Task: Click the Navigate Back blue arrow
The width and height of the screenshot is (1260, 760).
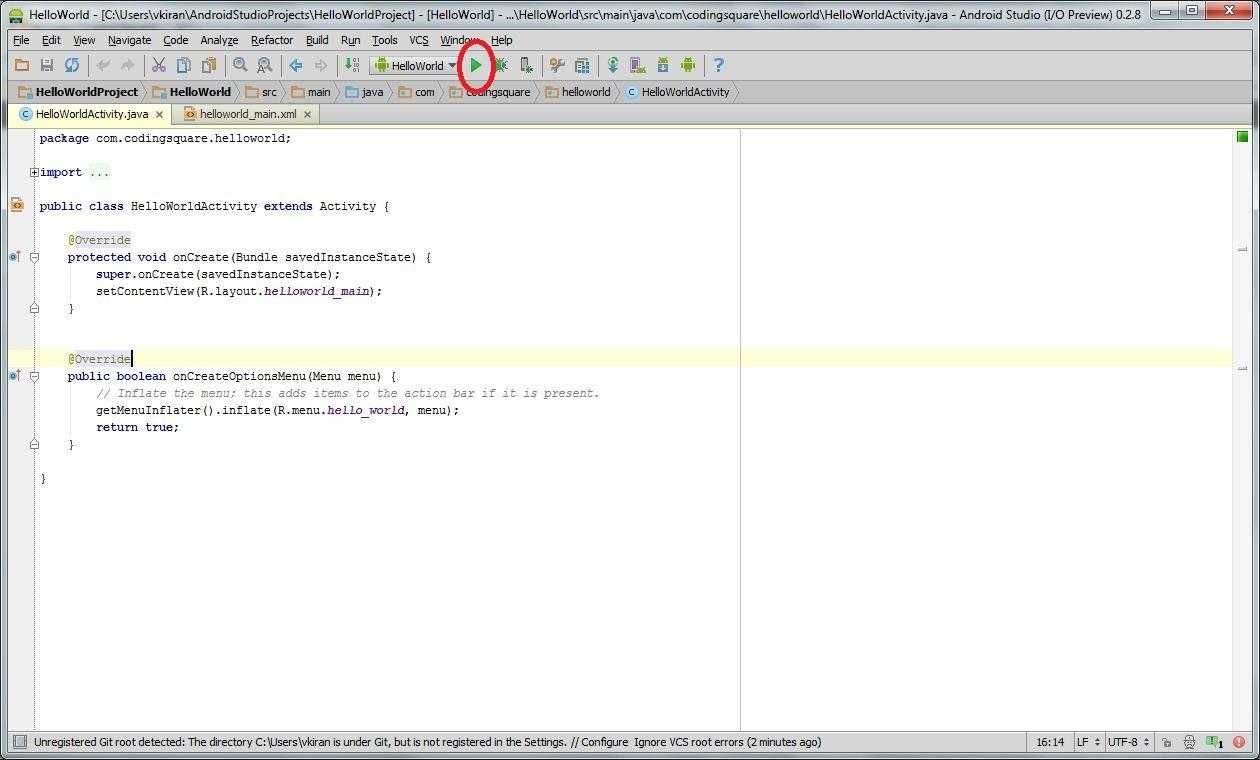Action: point(296,65)
